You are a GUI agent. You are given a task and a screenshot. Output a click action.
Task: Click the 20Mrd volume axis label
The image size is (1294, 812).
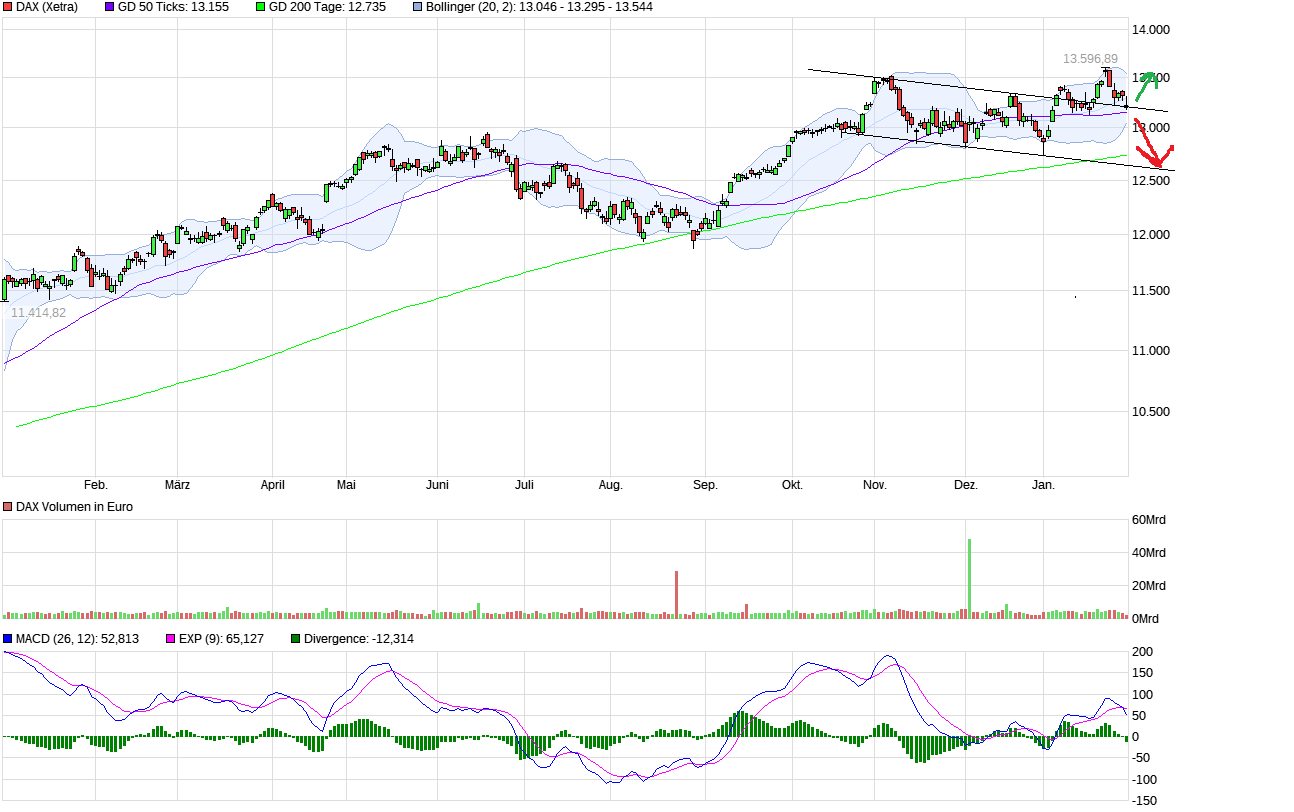[1148, 586]
